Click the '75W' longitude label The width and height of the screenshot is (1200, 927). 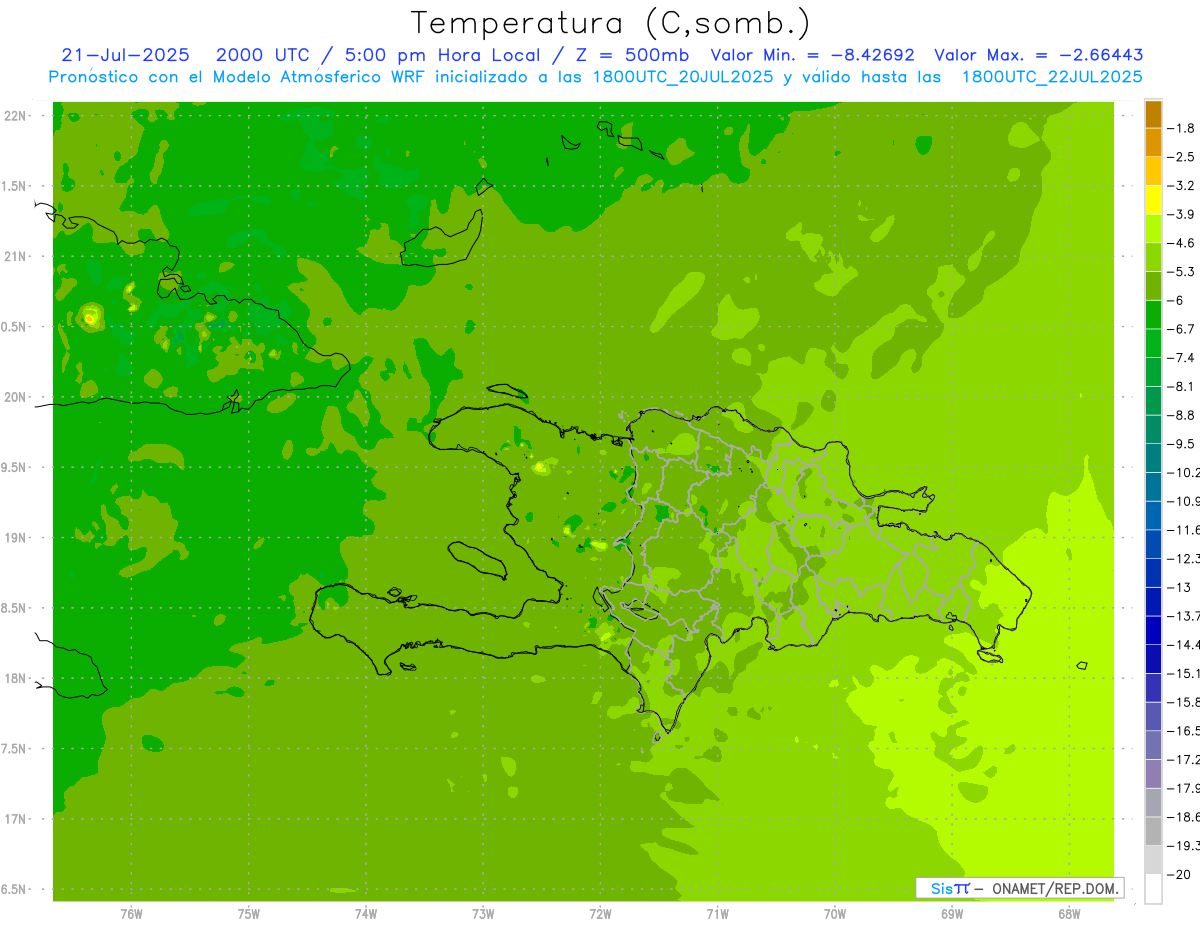point(249,914)
